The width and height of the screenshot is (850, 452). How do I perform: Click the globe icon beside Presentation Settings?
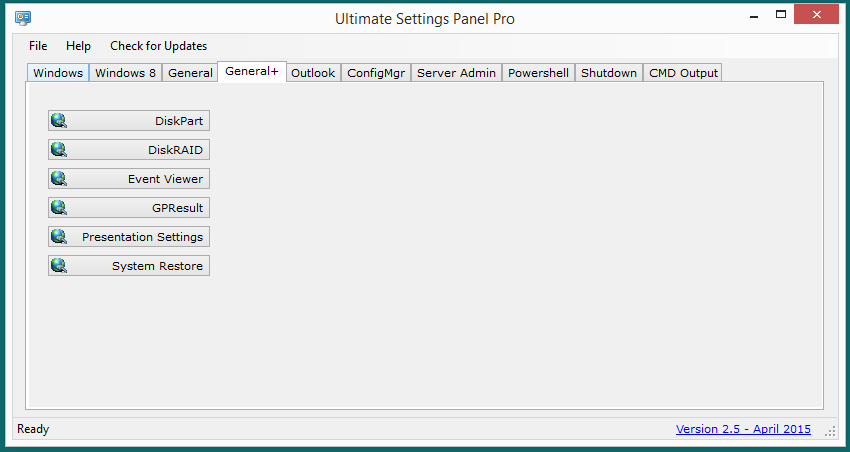[59, 236]
